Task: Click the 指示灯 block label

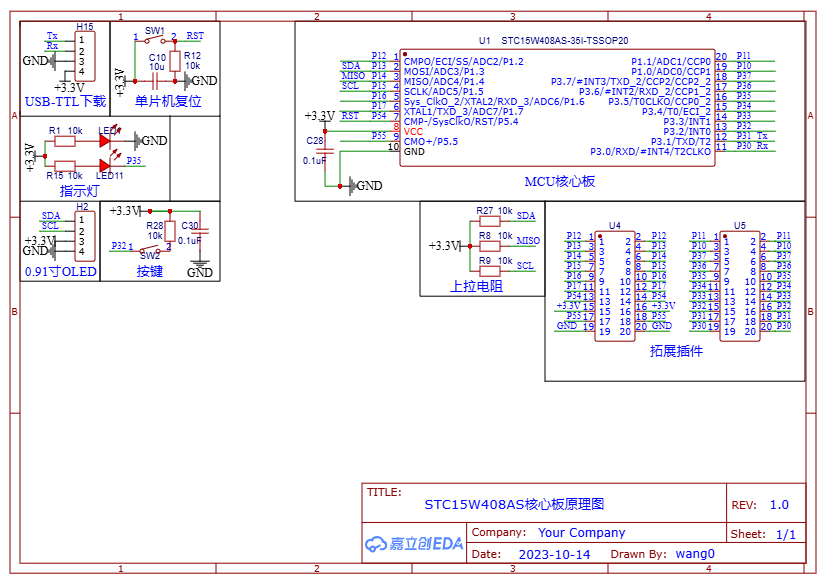Action: [80, 191]
